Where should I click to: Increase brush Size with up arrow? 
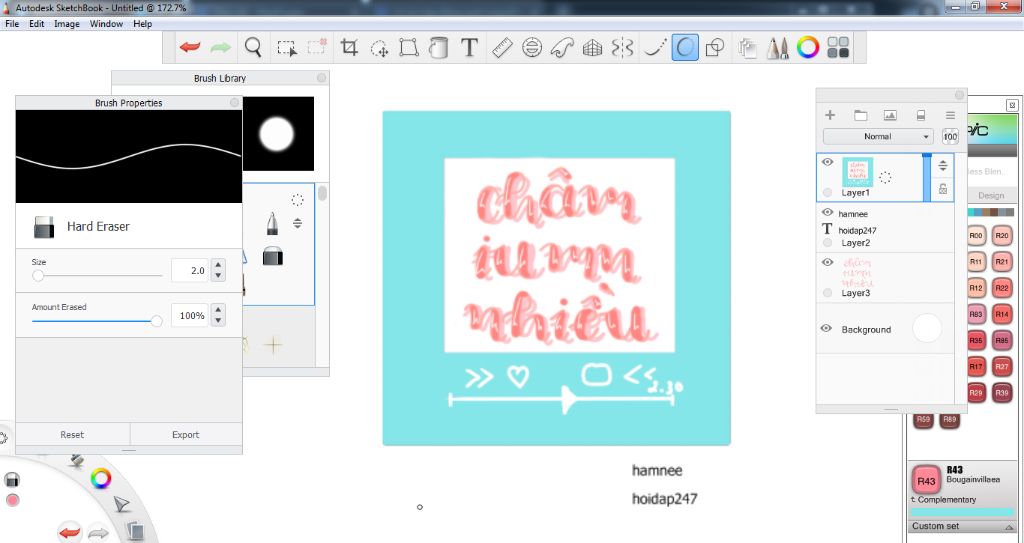coord(218,265)
